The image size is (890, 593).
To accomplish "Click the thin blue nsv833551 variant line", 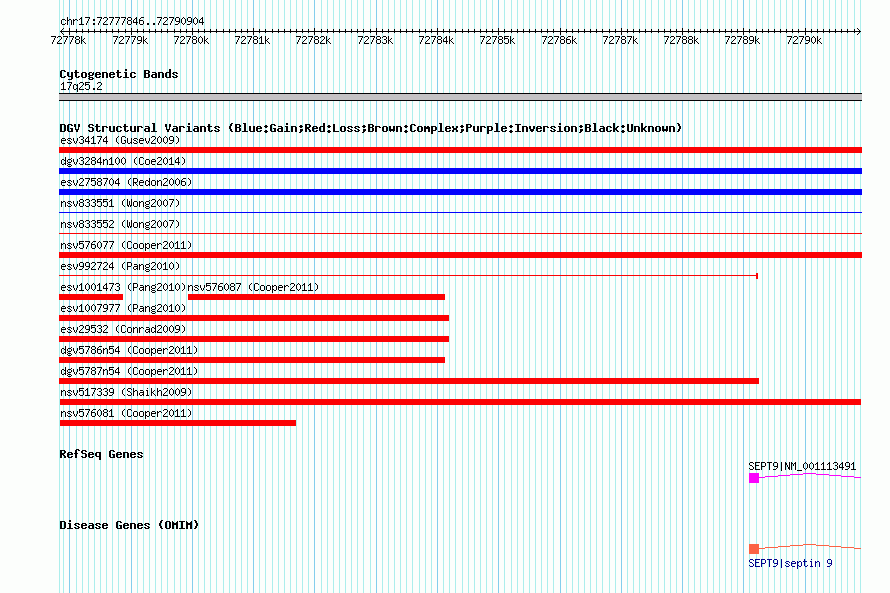I will (460, 213).
